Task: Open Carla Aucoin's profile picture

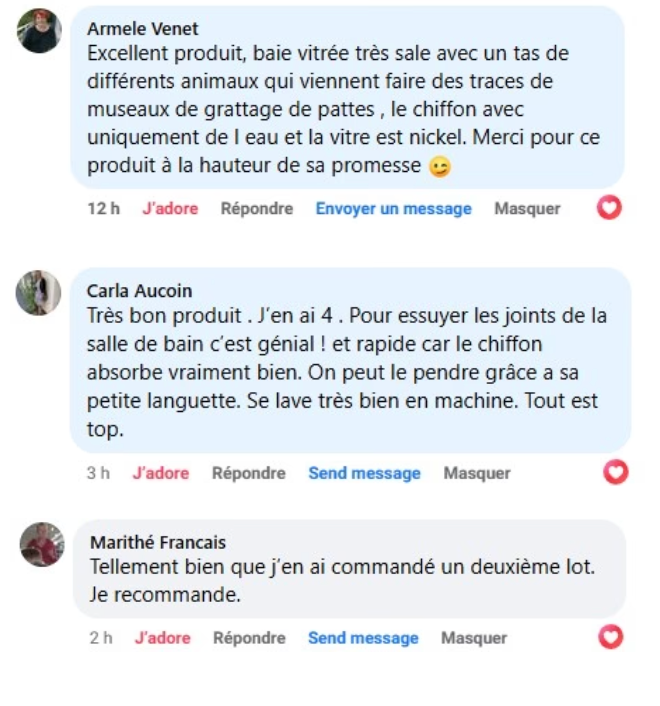Action: click(39, 292)
